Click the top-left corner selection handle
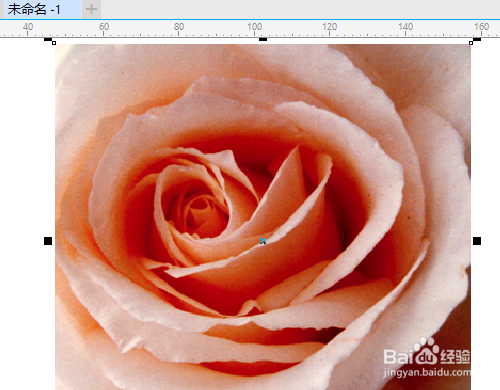Image resolution: width=500 pixels, height=390 pixels. (48, 39)
